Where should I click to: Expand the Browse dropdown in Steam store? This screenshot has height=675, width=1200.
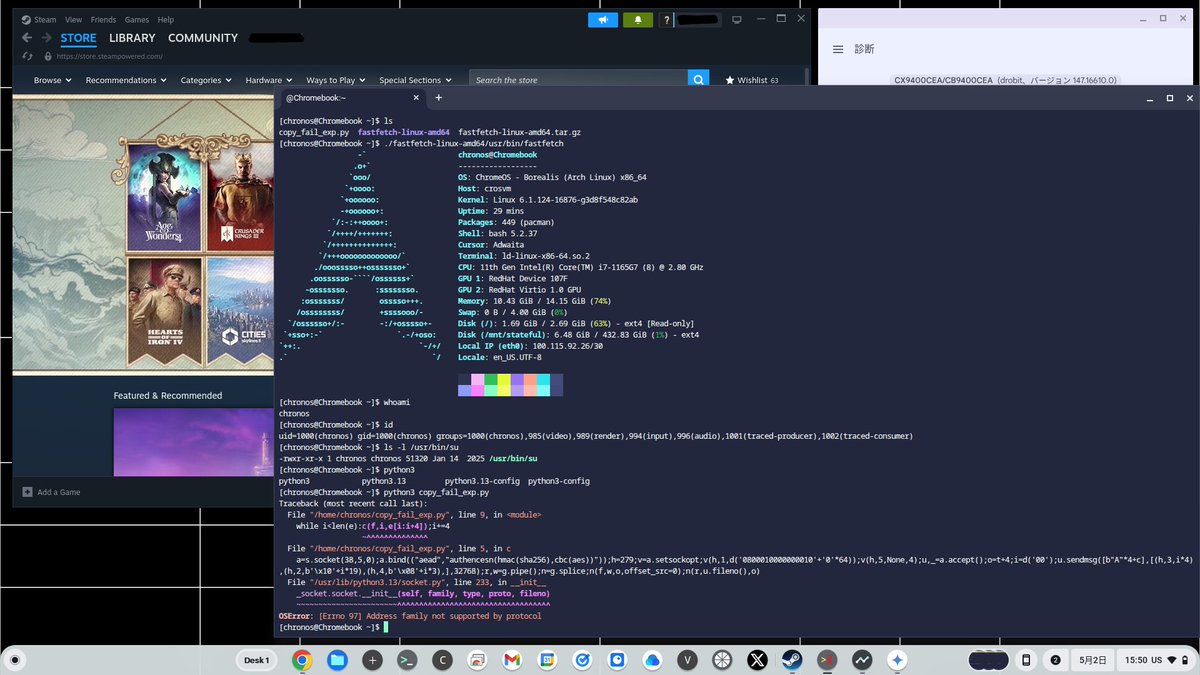(x=53, y=80)
